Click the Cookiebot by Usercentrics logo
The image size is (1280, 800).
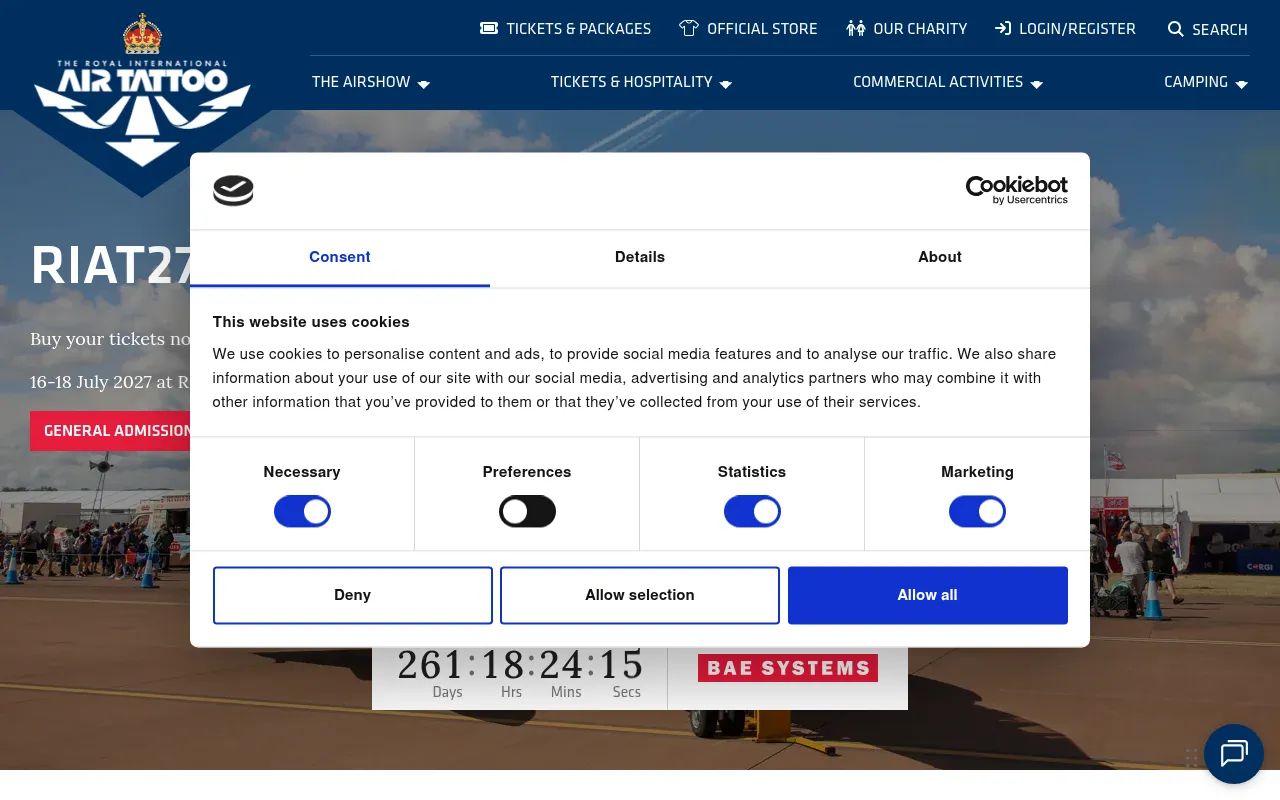click(1016, 190)
